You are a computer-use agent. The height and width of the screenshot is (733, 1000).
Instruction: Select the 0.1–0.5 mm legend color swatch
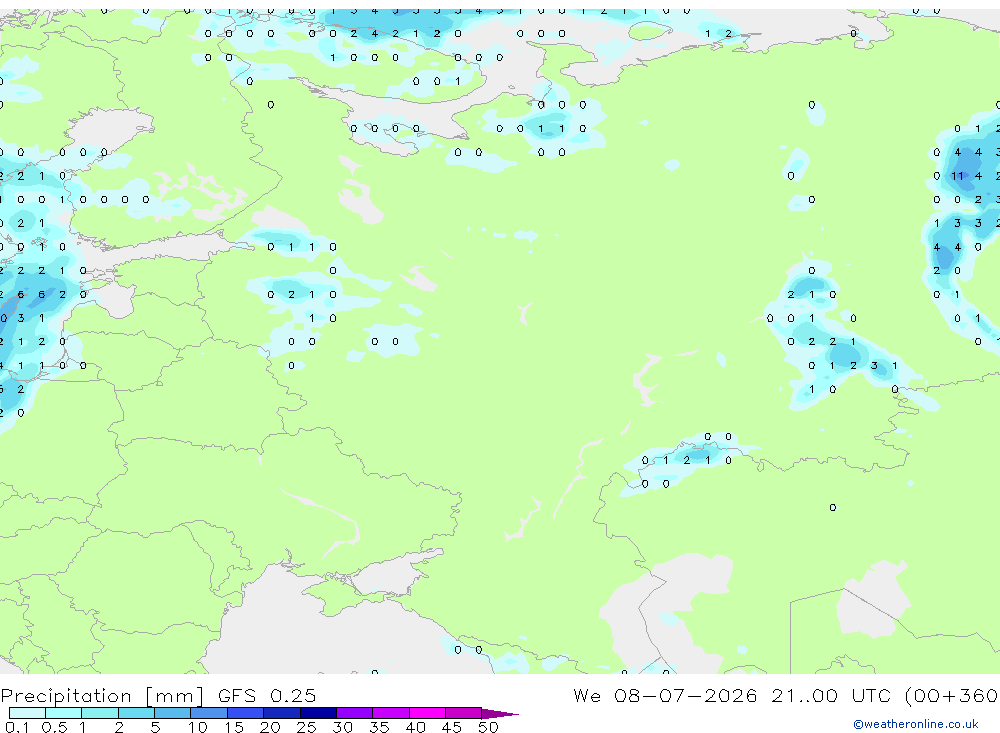click(27, 713)
